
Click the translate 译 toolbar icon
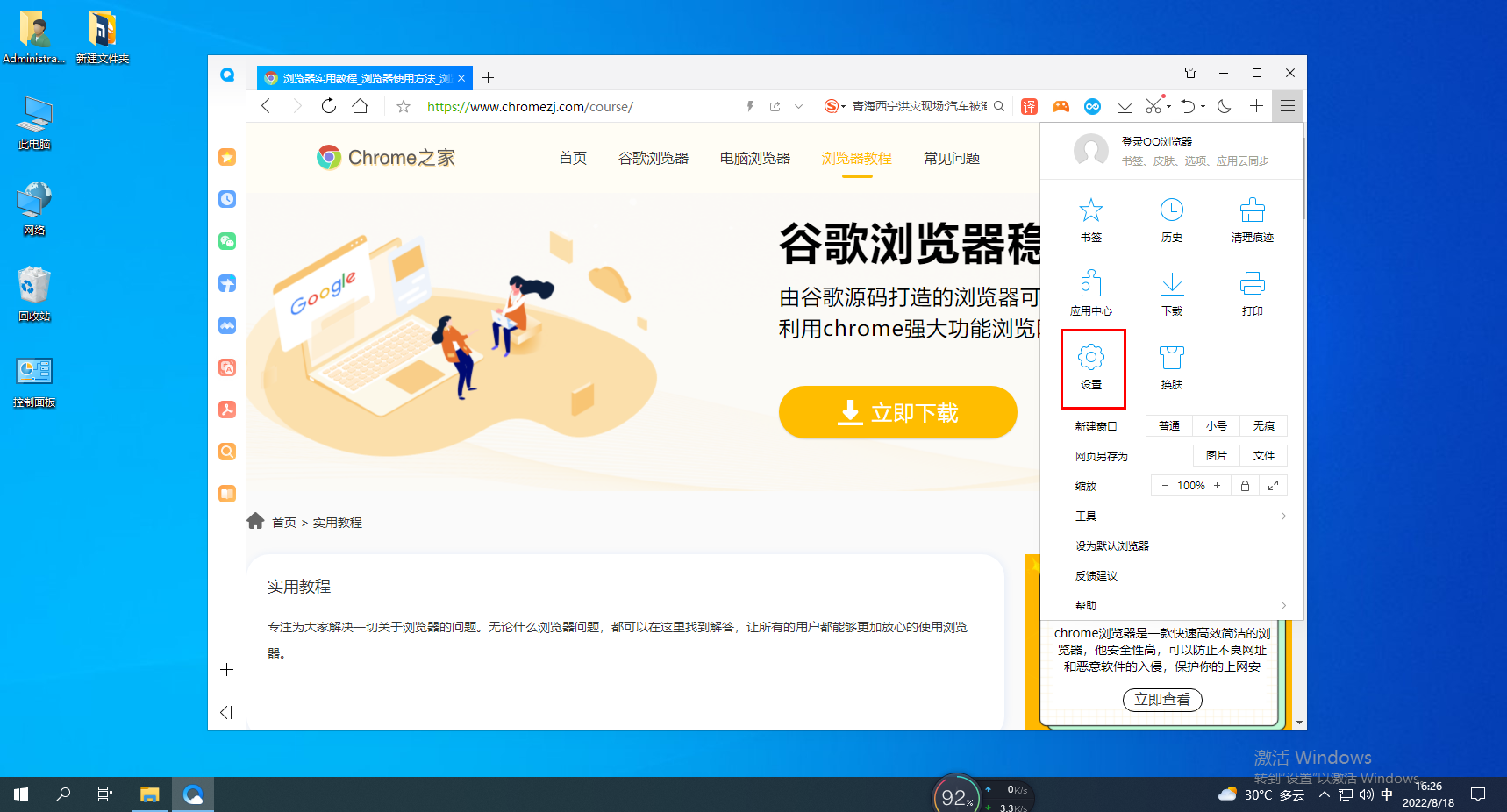click(x=1030, y=106)
